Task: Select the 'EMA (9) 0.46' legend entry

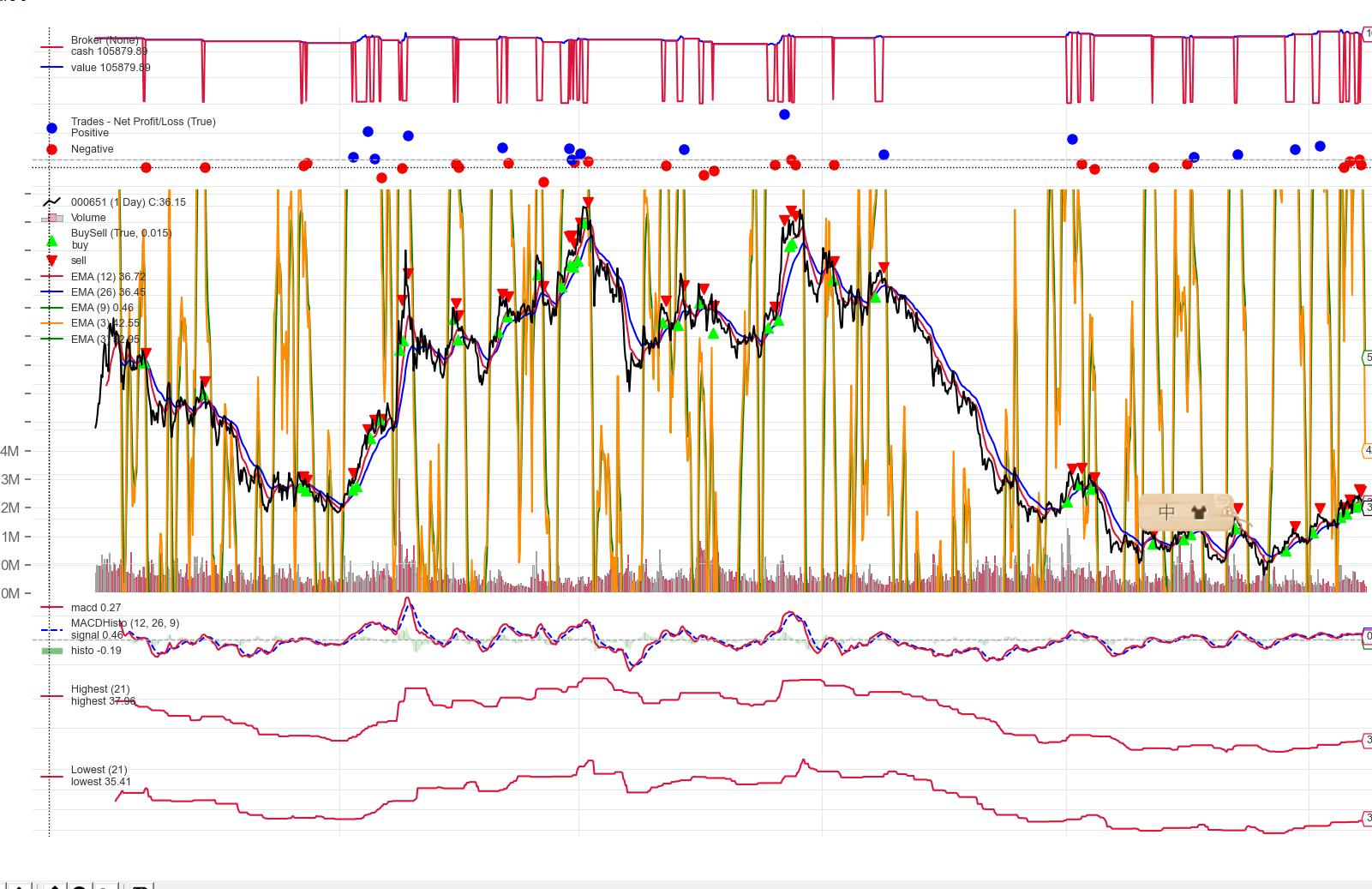Action: point(102,308)
